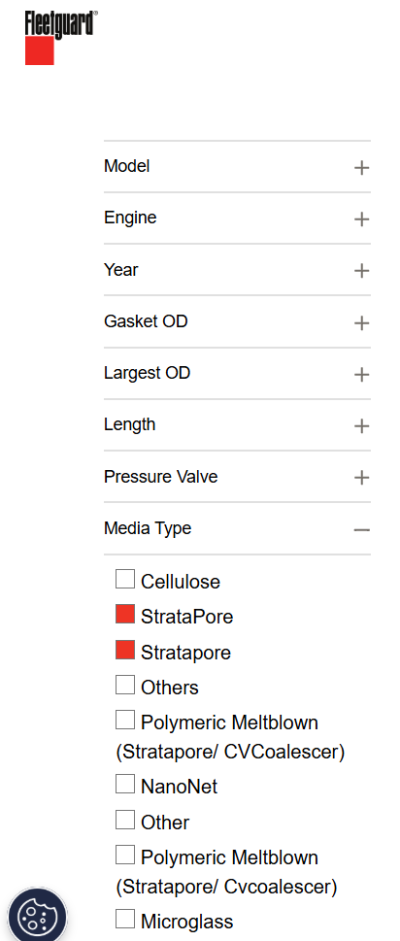Click the Fleetguard logo
This screenshot has width=400, height=941.
point(60,38)
